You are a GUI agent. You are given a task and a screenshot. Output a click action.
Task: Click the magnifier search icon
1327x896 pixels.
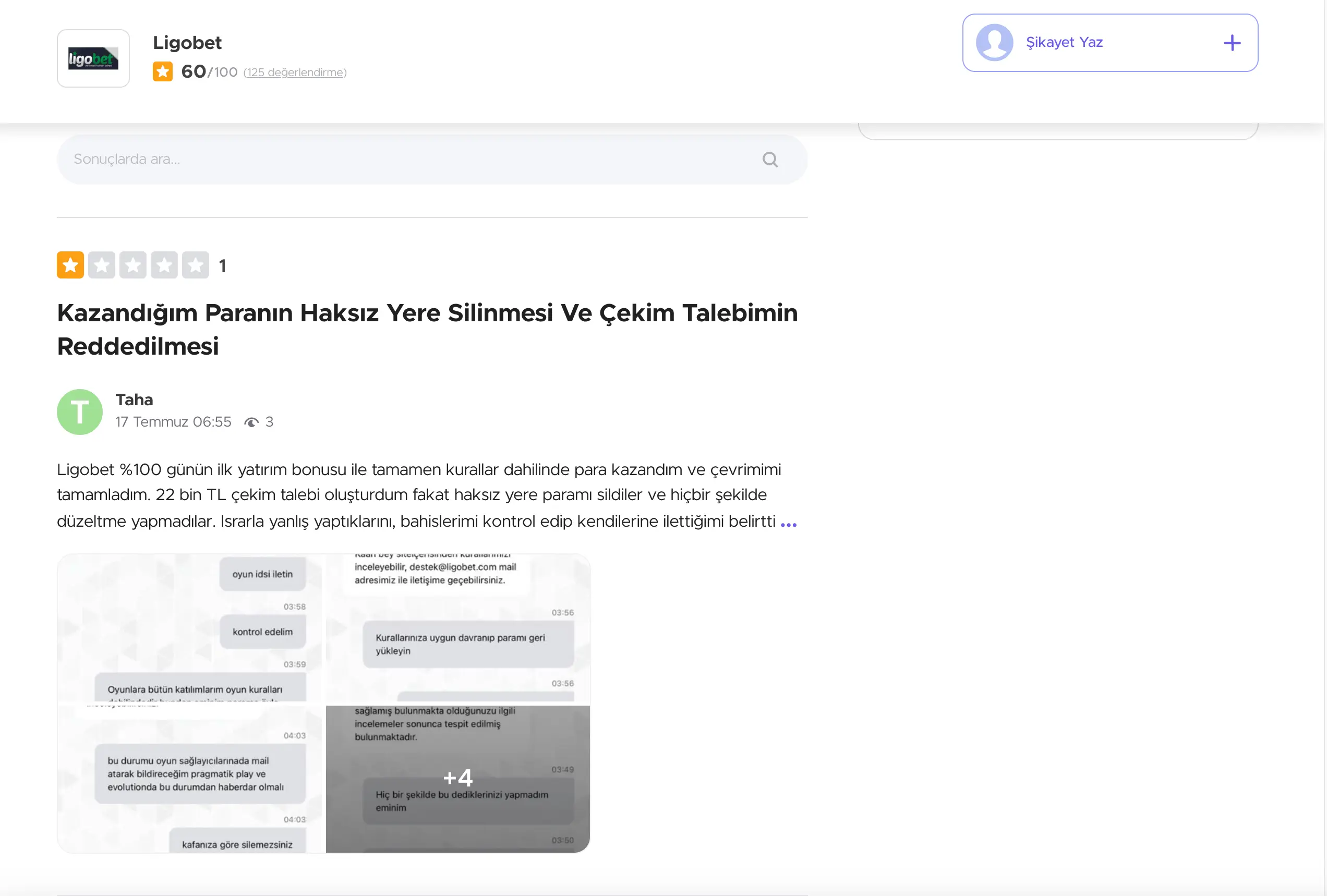tap(770, 159)
